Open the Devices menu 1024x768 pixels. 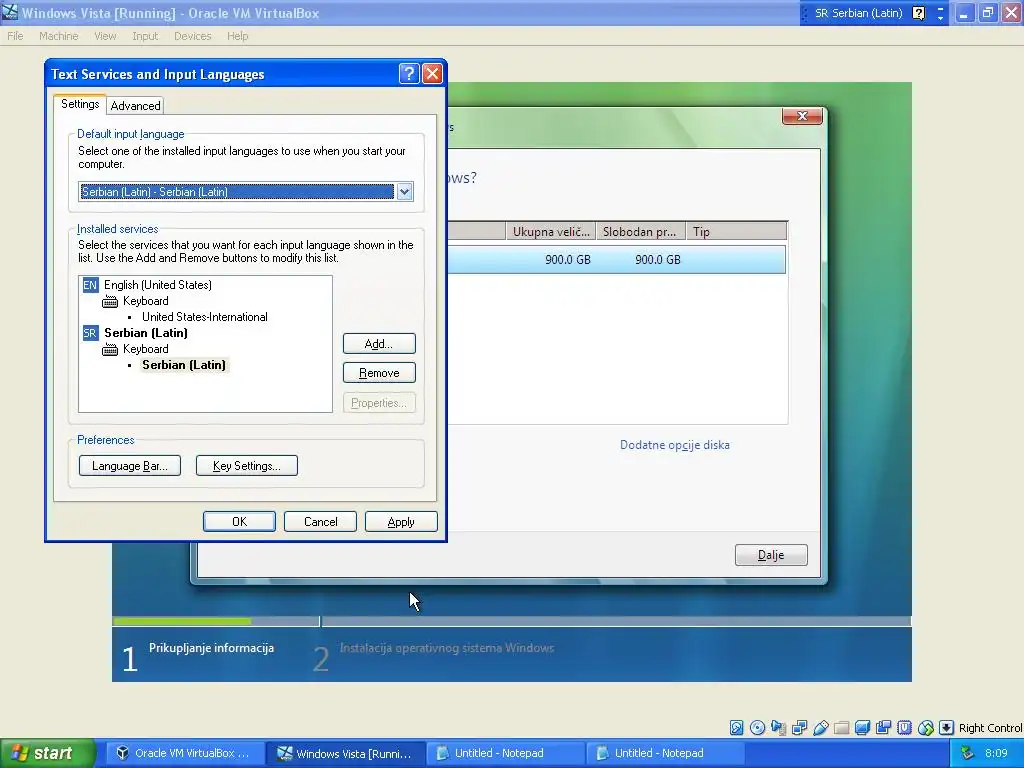193,36
